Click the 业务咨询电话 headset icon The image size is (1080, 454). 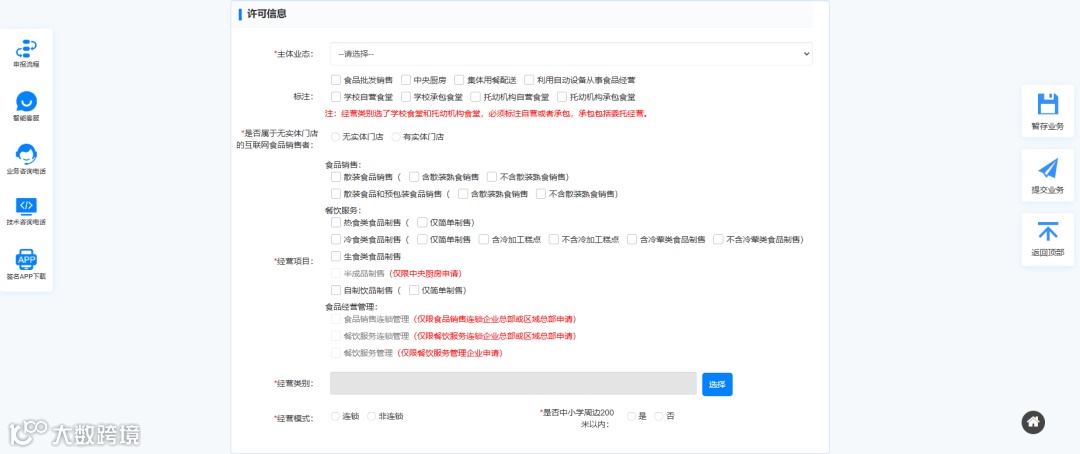click(x=26, y=154)
